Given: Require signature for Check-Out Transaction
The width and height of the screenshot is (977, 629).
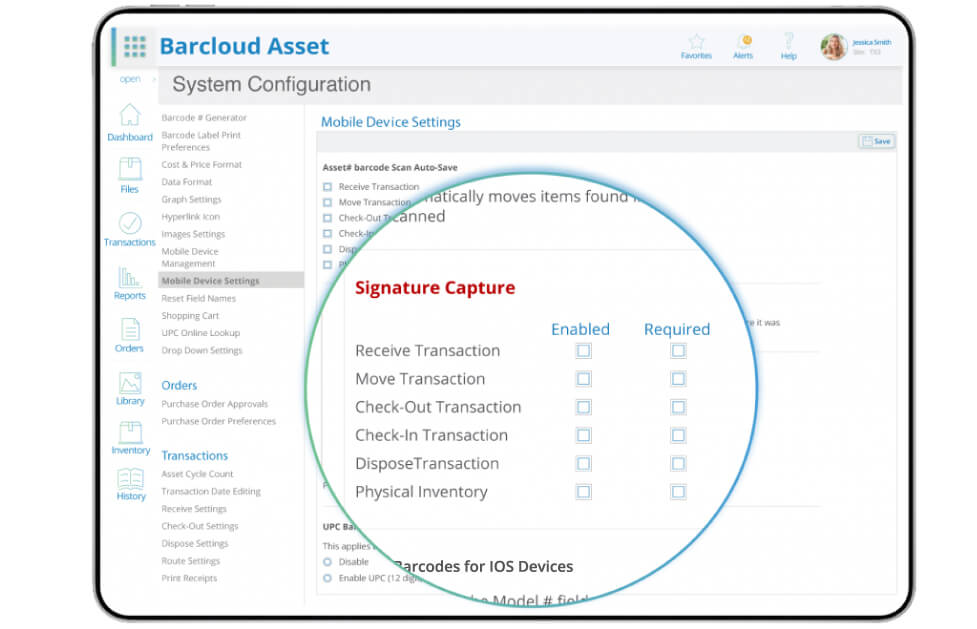Looking at the screenshot, I should pos(678,407).
